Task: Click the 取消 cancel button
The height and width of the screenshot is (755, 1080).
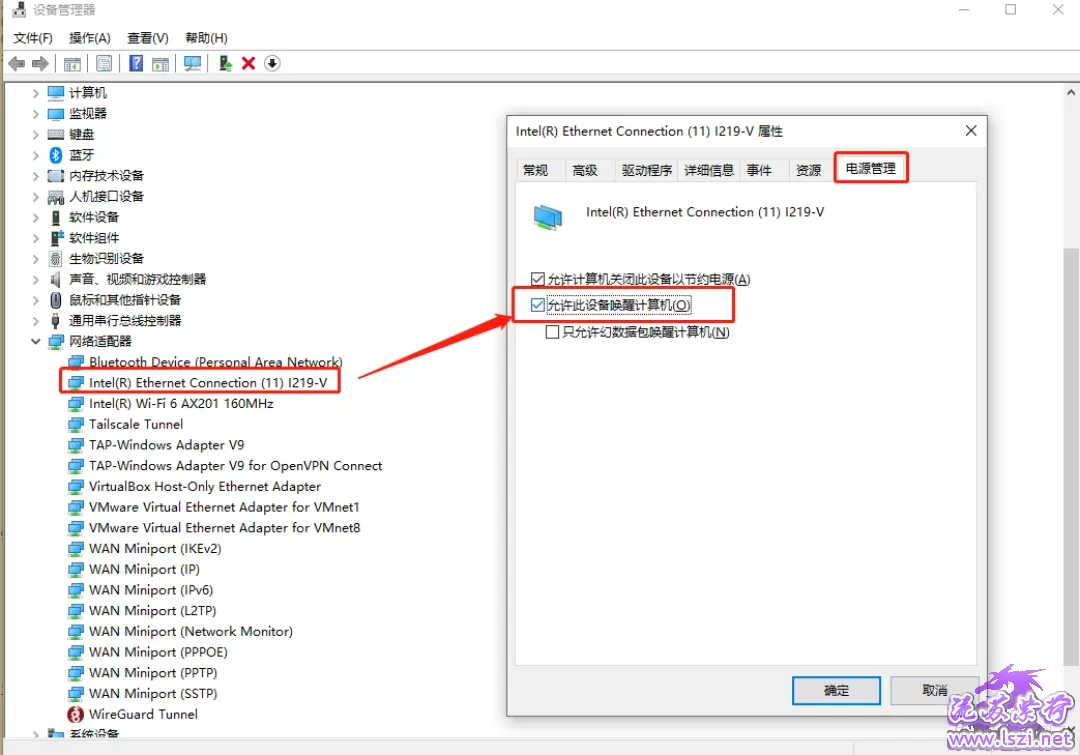Action: tap(935, 690)
